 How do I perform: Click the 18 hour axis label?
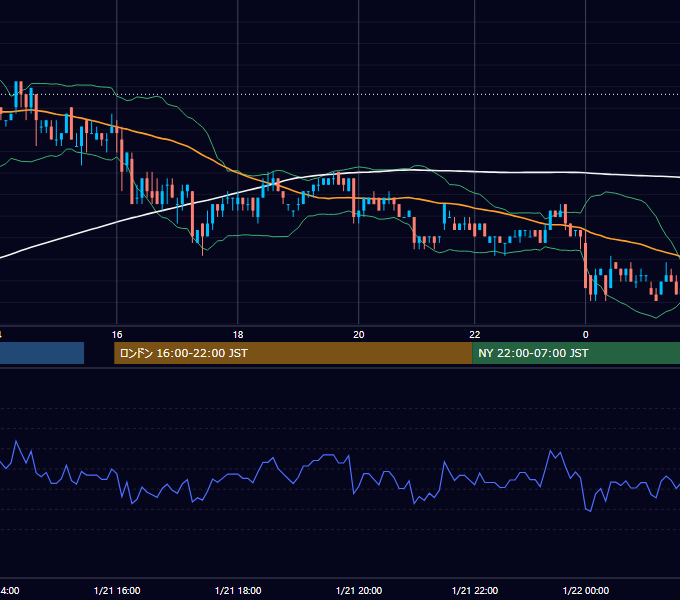coord(238,335)
